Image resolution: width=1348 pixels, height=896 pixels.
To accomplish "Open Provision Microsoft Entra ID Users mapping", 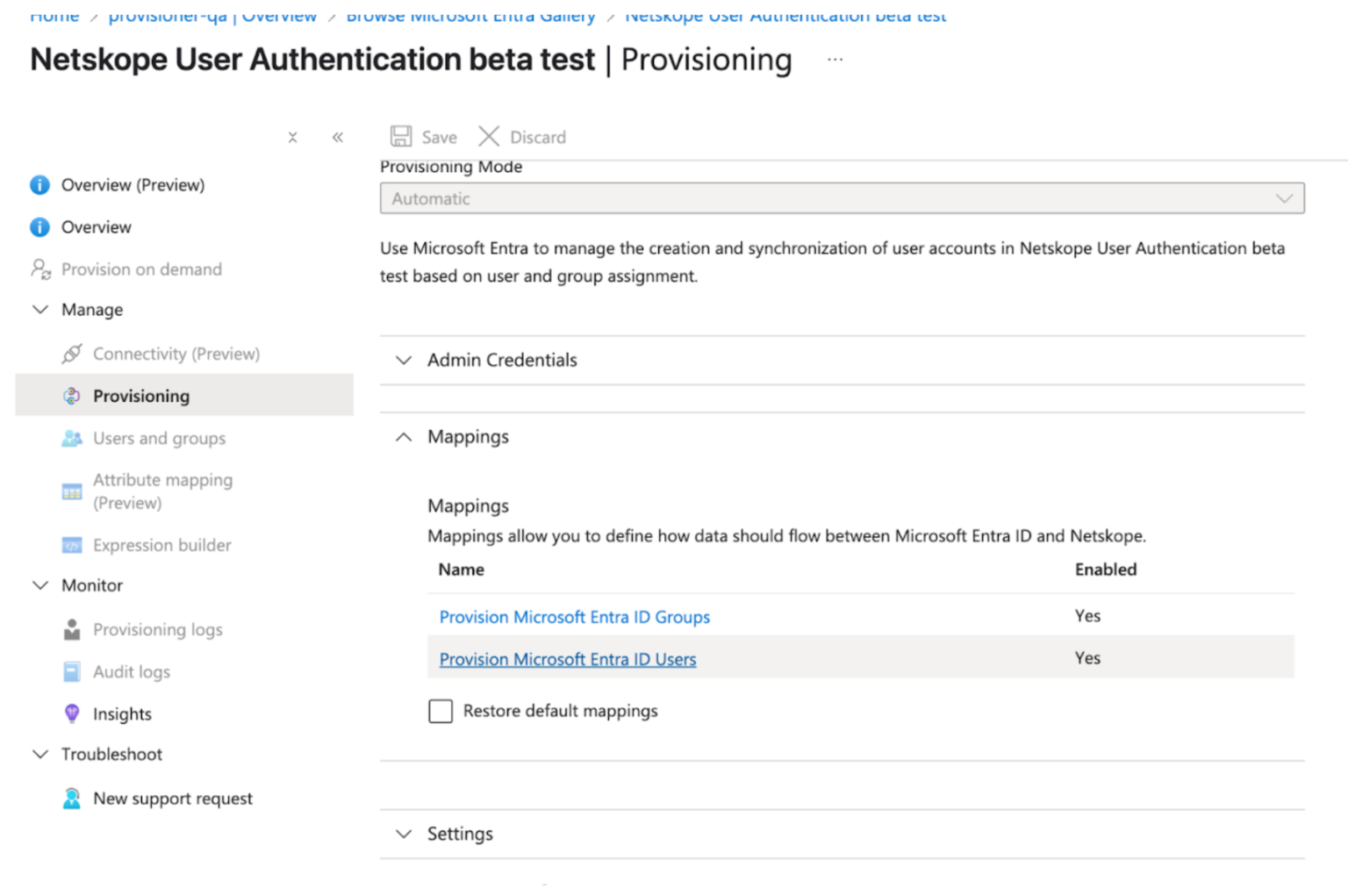I will pos(567,658).
